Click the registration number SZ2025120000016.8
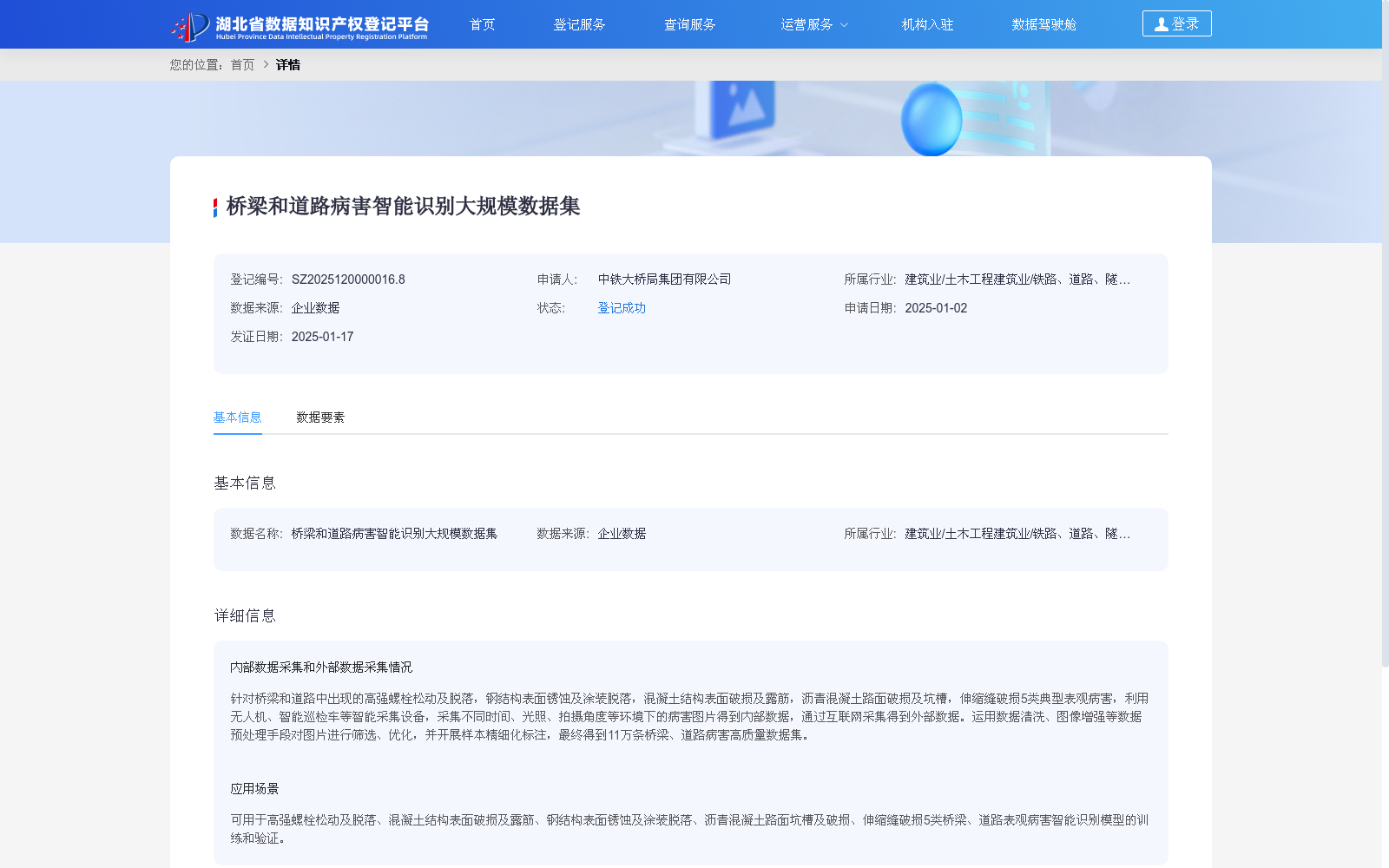 tap(348, 279)
